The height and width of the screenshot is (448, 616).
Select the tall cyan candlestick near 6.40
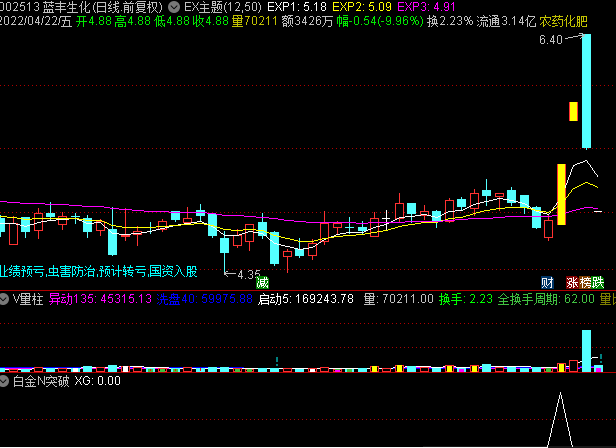coord(586,91)
